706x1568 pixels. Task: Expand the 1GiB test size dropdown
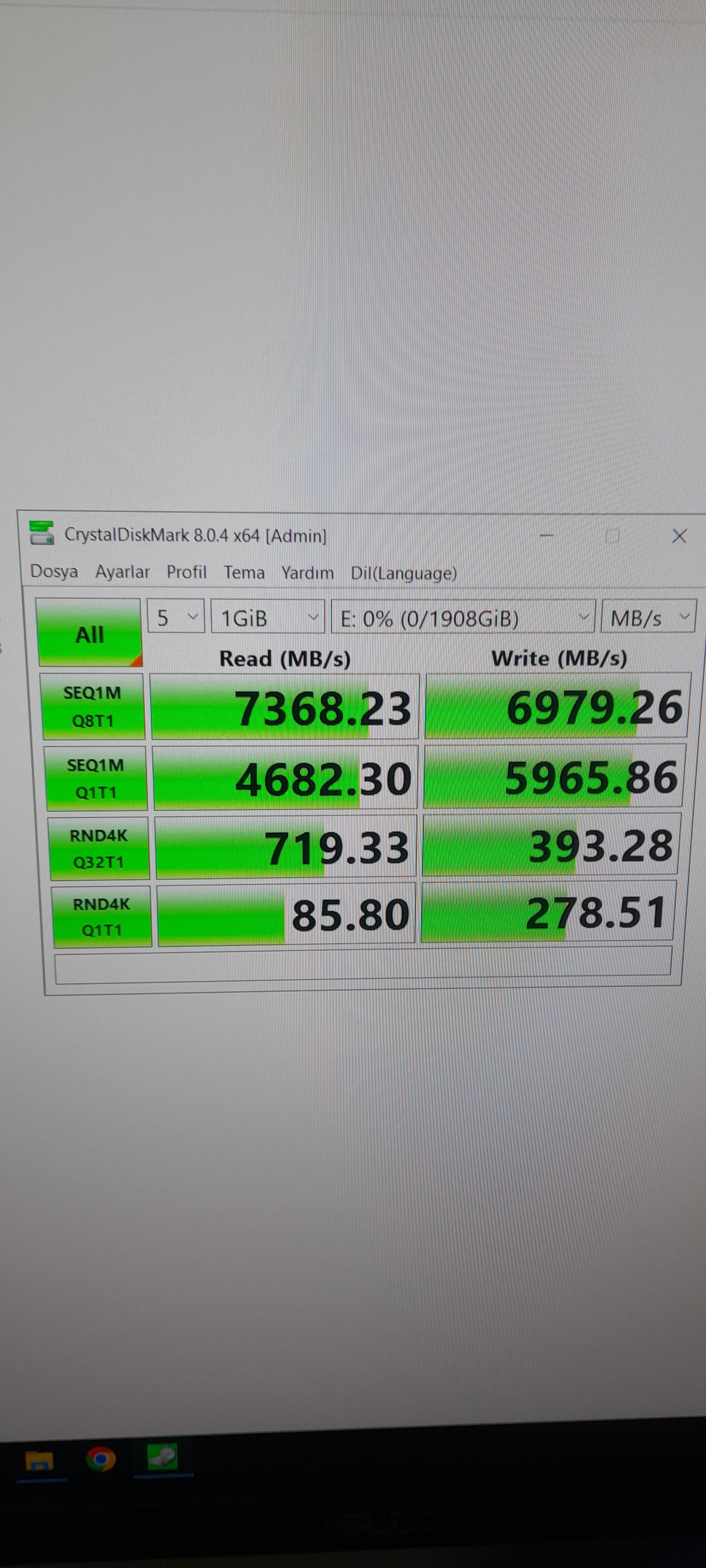(267, 618)
